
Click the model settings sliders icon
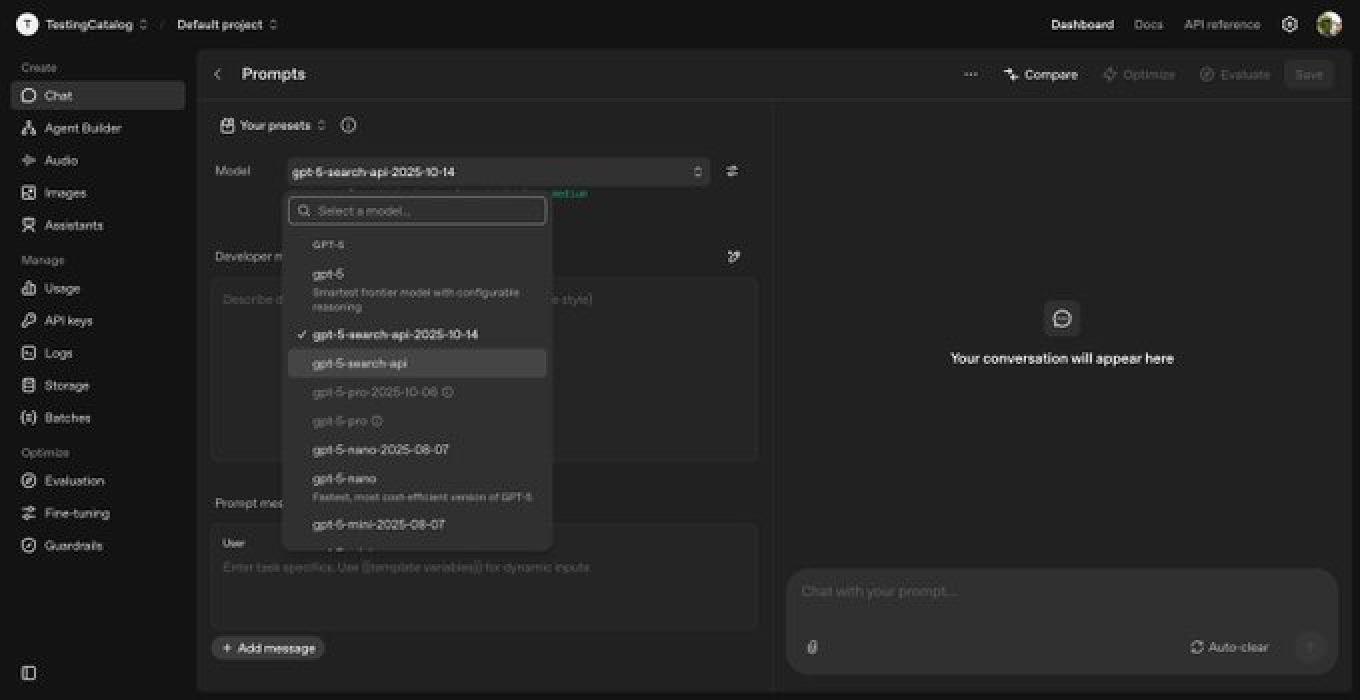[x=732, y=172]
